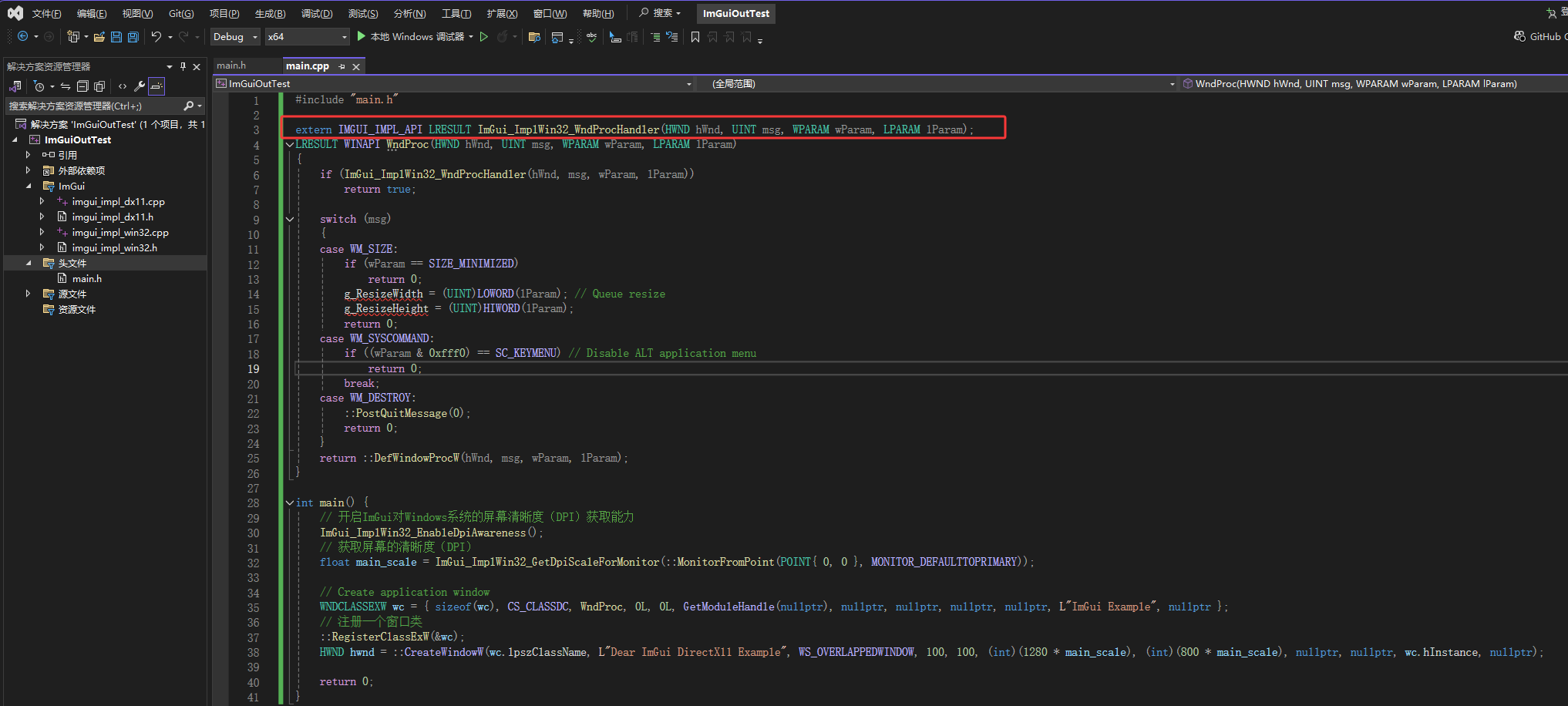This screenshot has width=1568, height=706.
Task: Open the Debug configuration dropdown
Action: point(235,36)
